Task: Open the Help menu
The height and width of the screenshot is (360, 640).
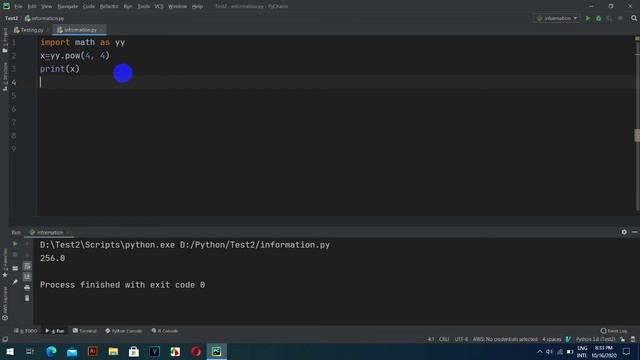Action: 198,7
